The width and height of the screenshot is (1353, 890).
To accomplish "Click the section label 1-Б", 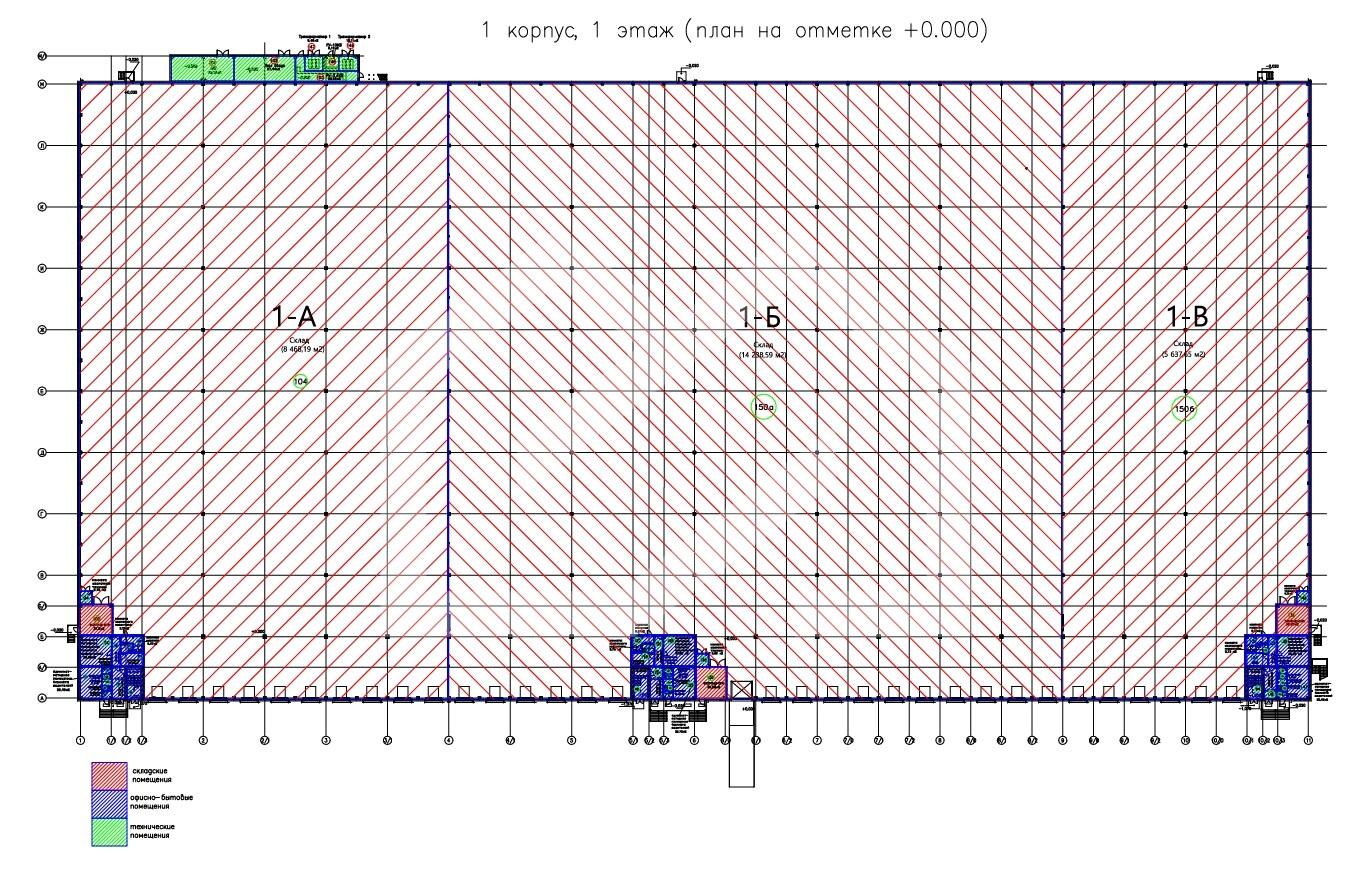I will coord(761,318).
